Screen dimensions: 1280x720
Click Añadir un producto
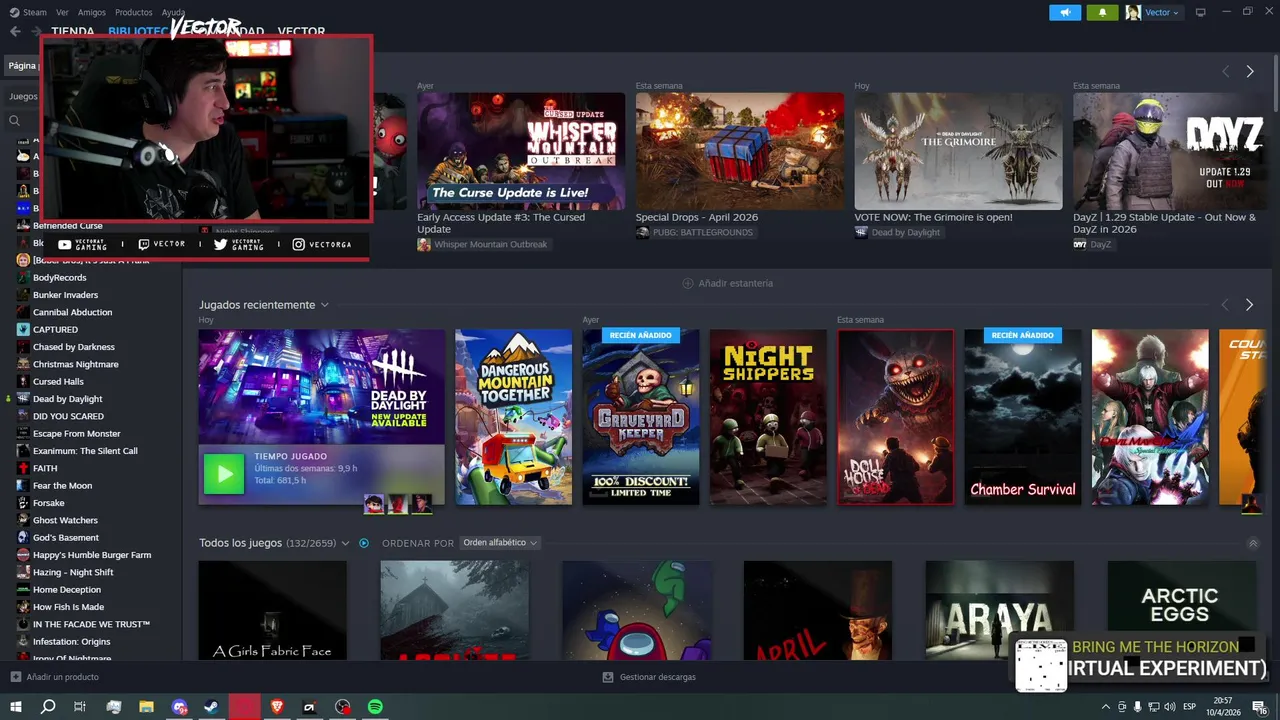click(x=55, y=677)
